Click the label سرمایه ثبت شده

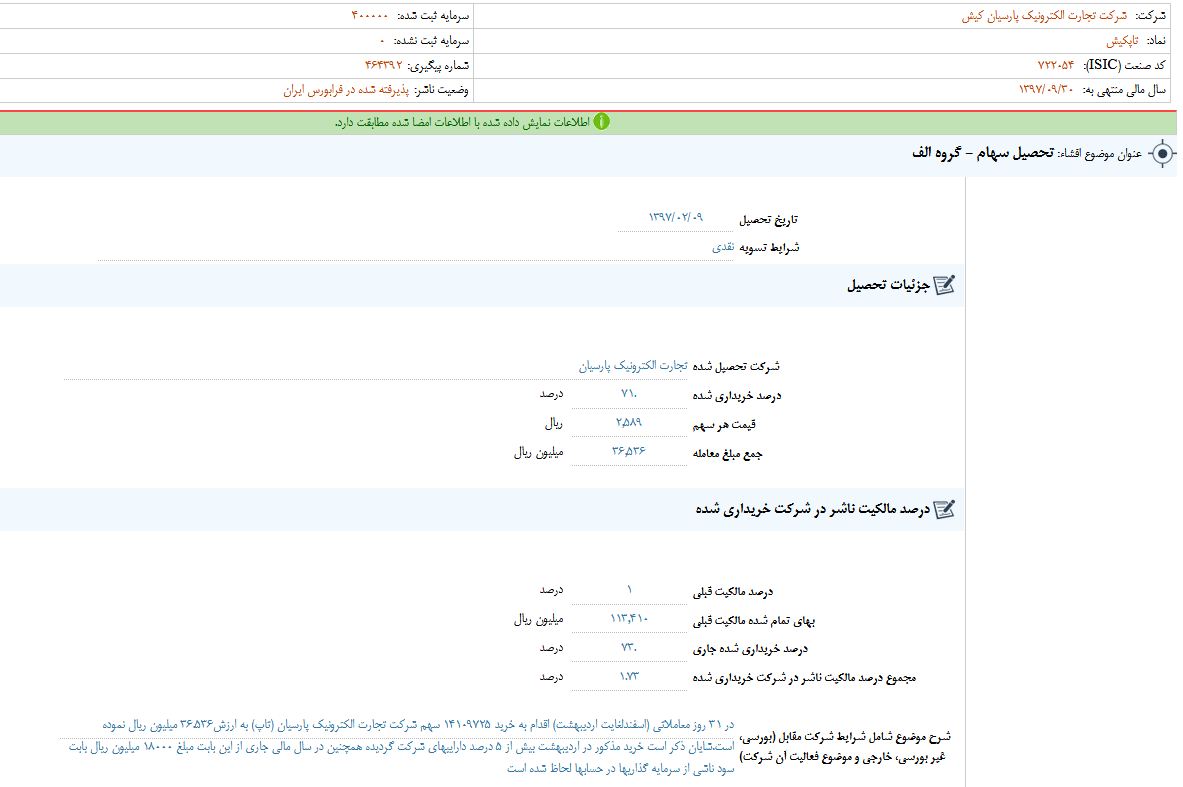(434, 16)
